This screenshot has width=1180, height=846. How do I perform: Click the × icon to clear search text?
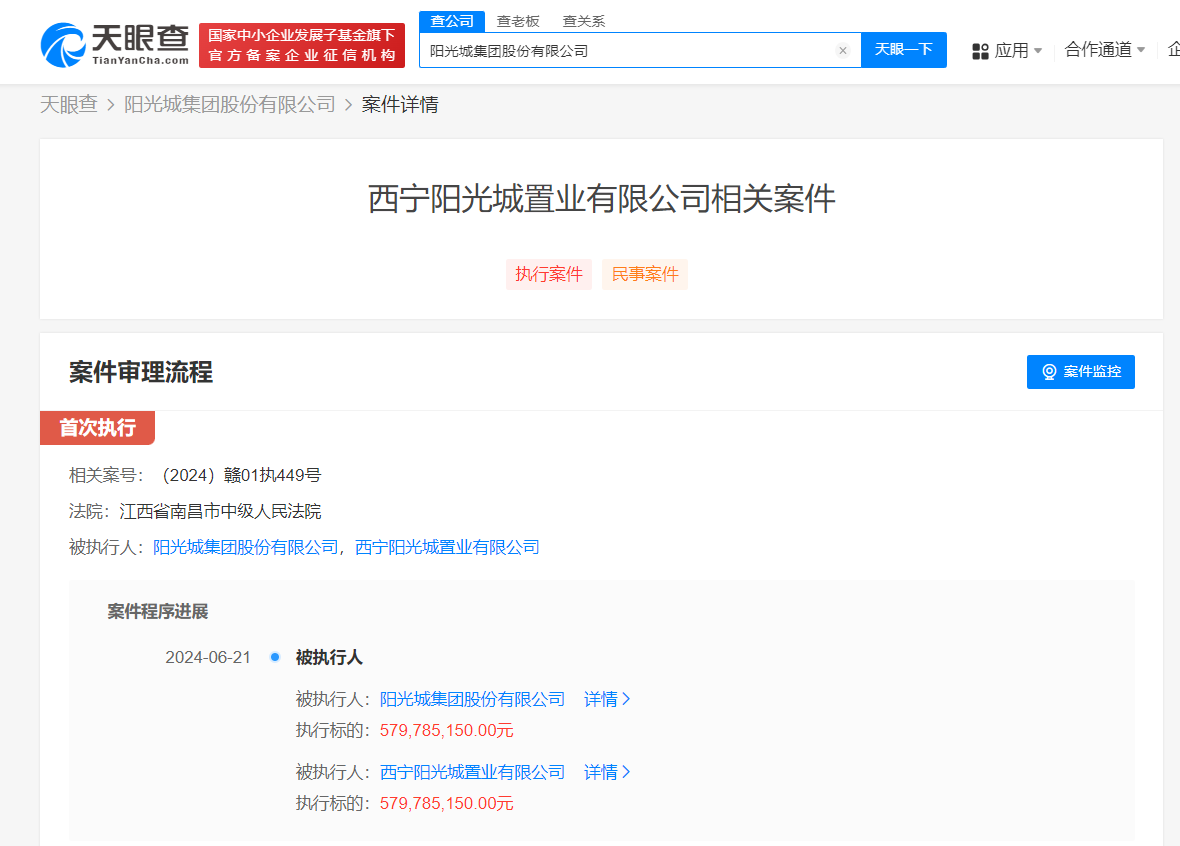[843, 50]
